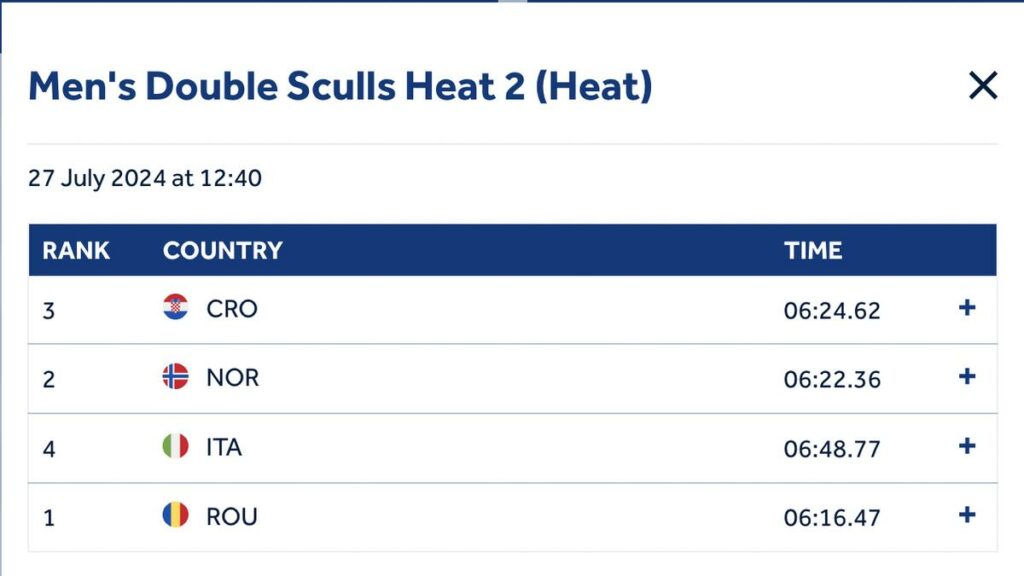Click the Norway flag icon
The image size is (1024, 576).
[176, 376]
